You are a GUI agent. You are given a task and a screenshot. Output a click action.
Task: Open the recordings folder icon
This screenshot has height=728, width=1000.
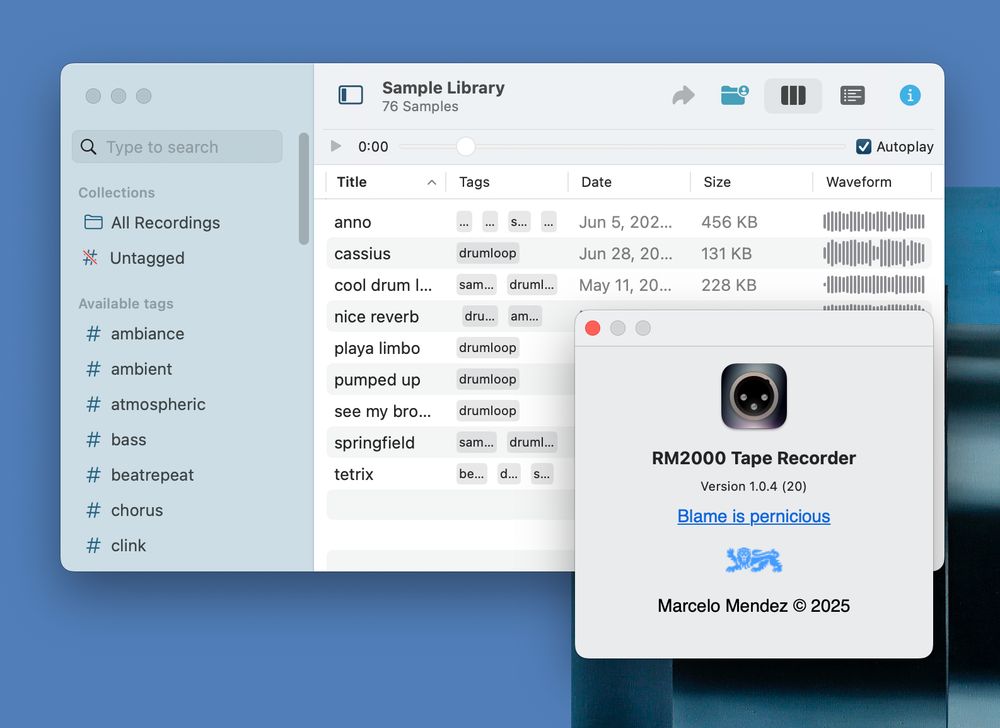[x=735, y=95]
